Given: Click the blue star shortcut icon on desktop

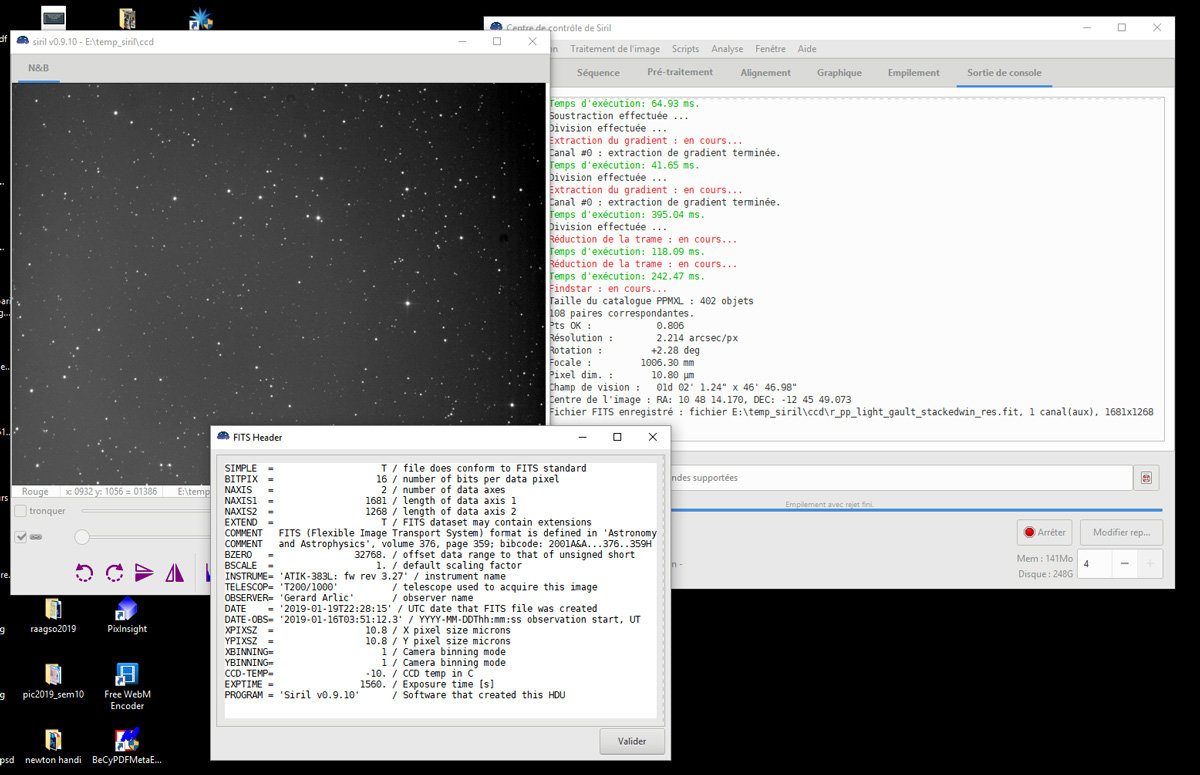Looking at the screenshot, I should (201, 18).
